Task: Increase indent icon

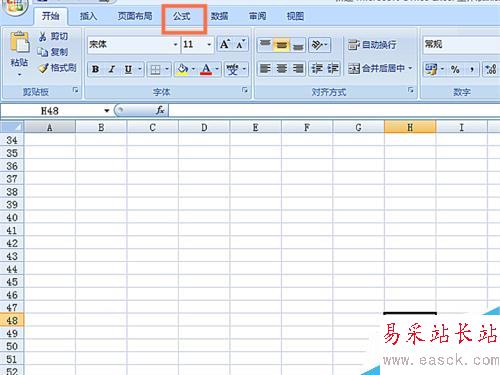Action: (333, 69)
